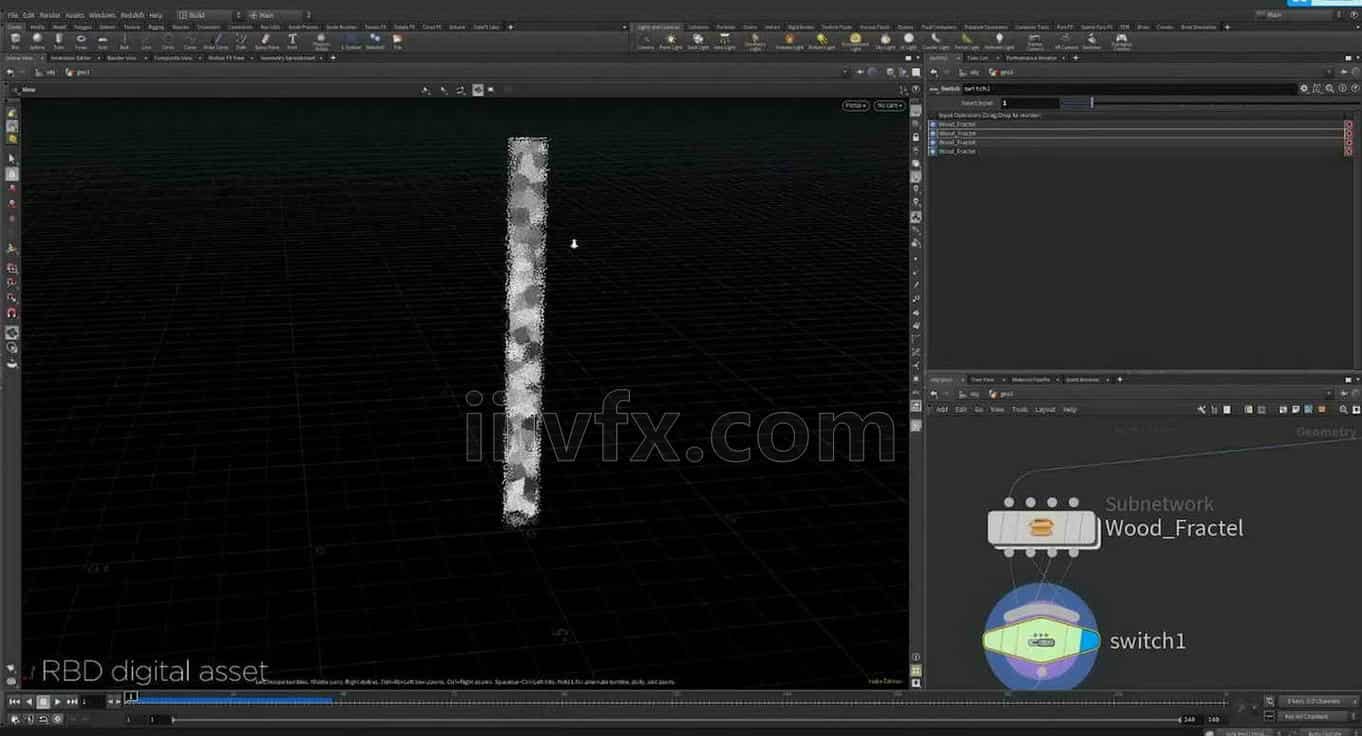Add a Spot Light
The image size is (1362, 736).
698,40
